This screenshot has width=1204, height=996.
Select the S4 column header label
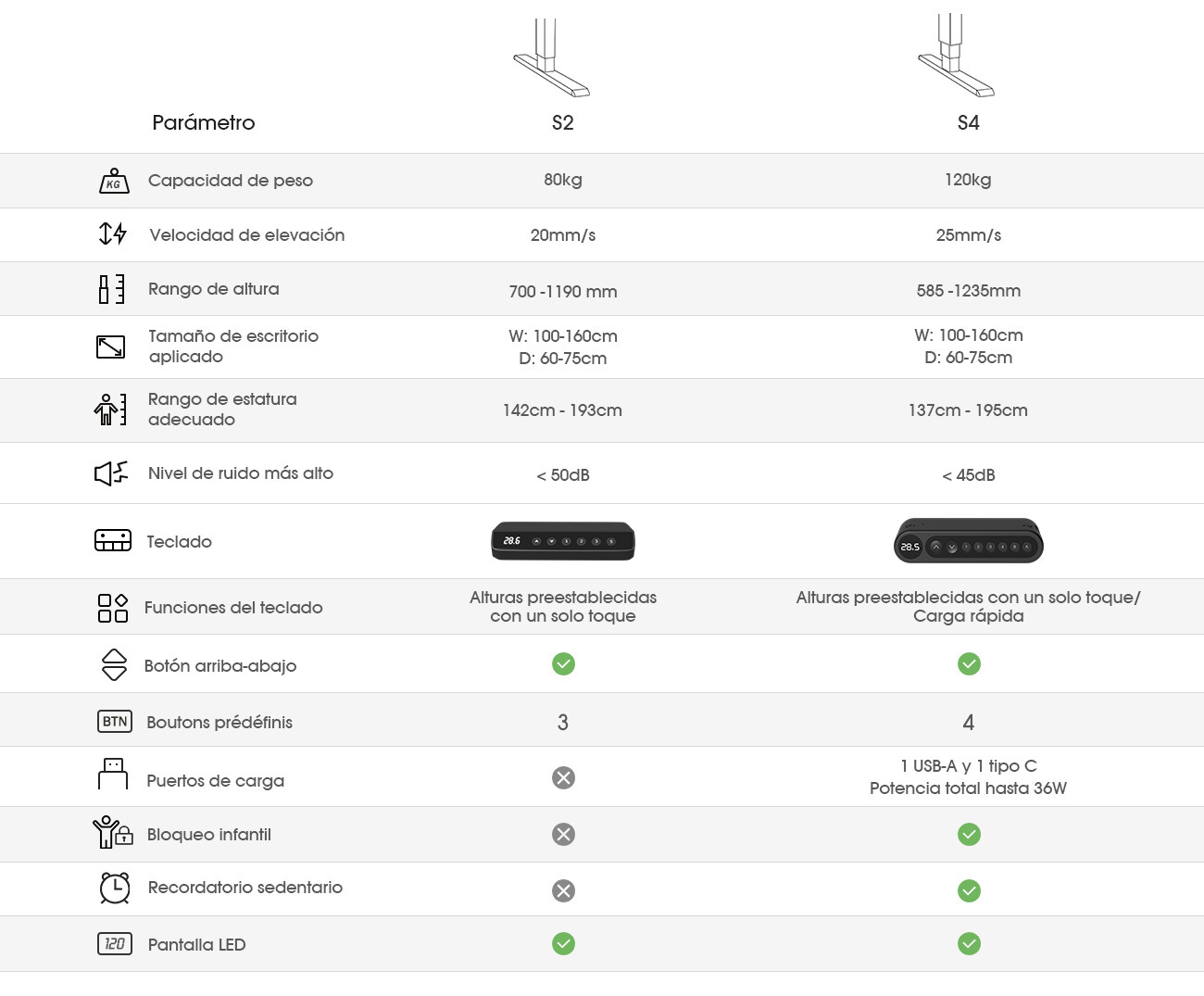click(x=969, y=122)
